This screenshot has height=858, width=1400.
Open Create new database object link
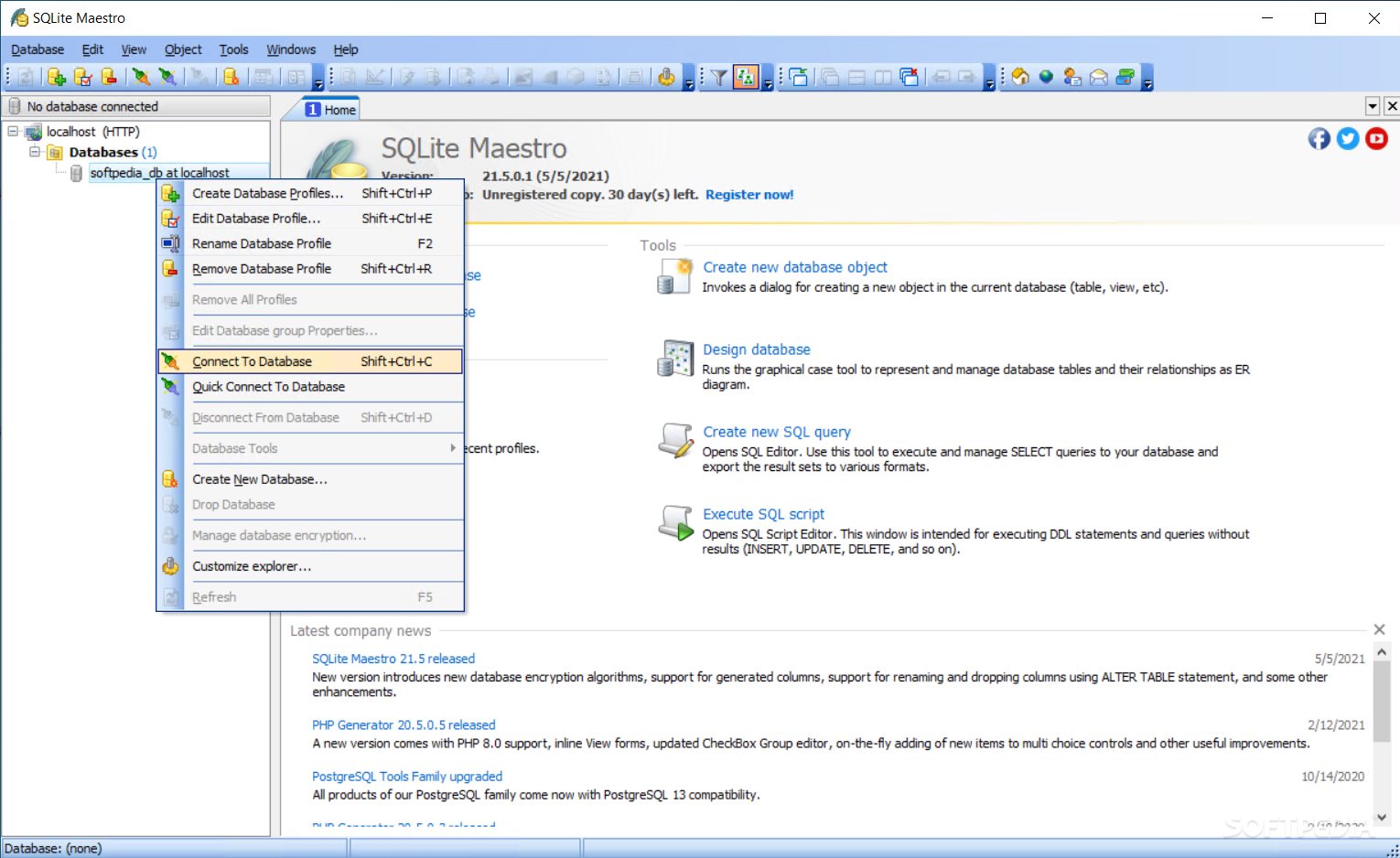pyautogui.click(x=795, y=267)
